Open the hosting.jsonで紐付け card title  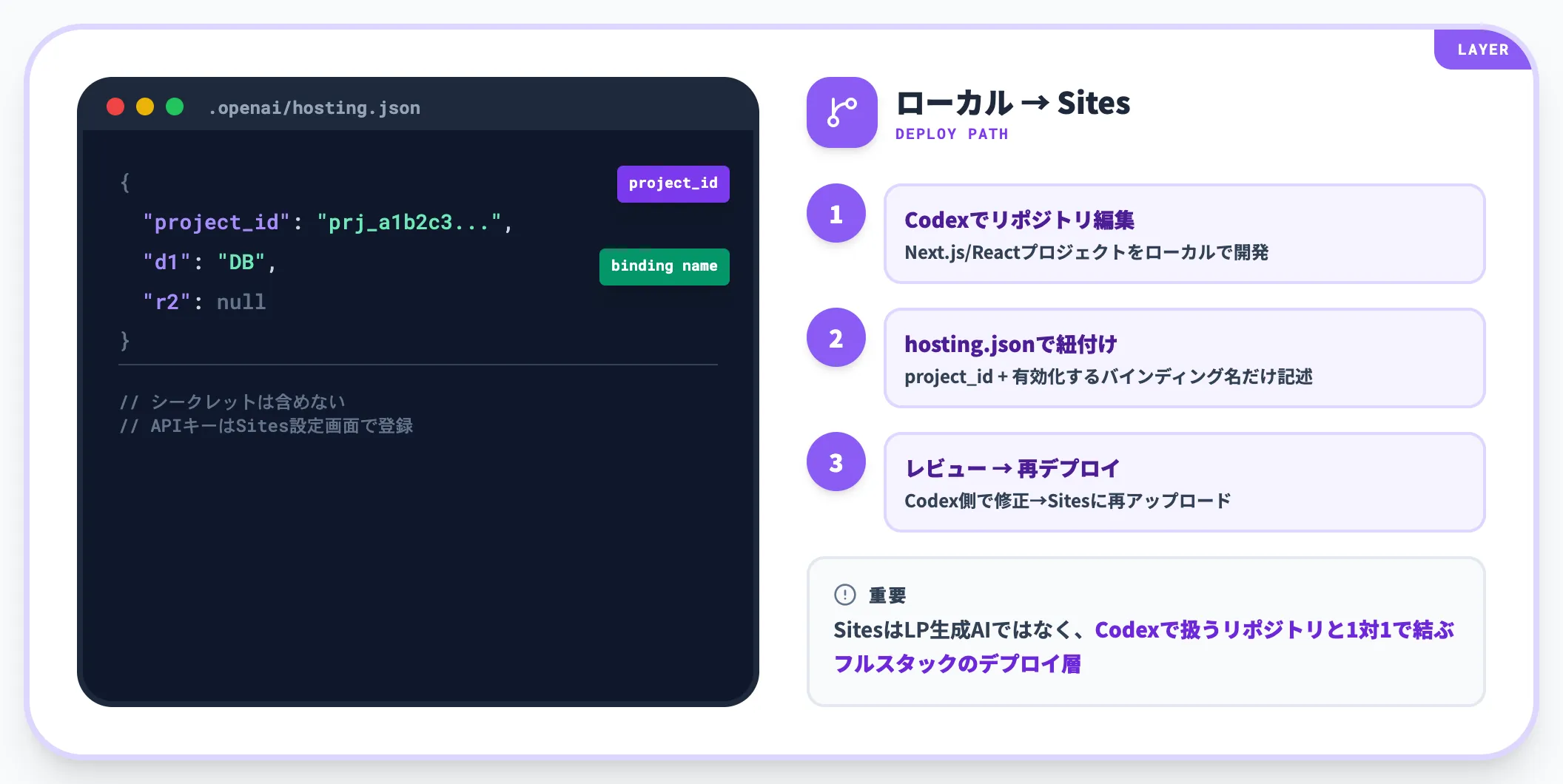pyautogui.click(x=1011, y=344)
